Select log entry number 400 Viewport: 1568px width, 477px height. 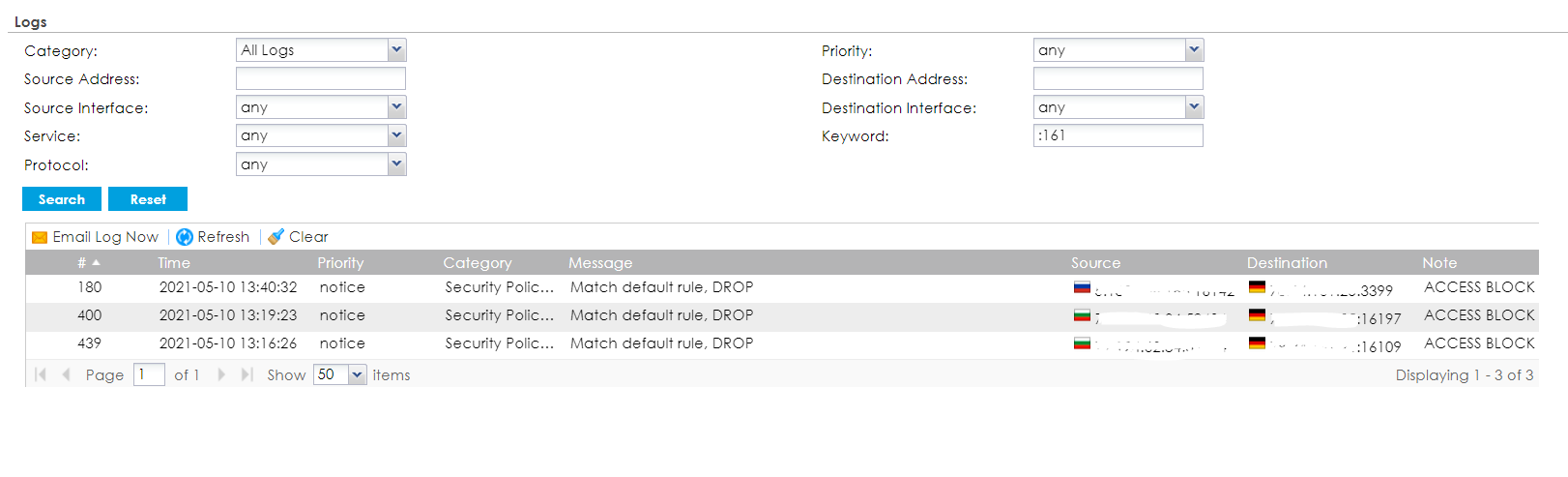(x=90, y=315)
